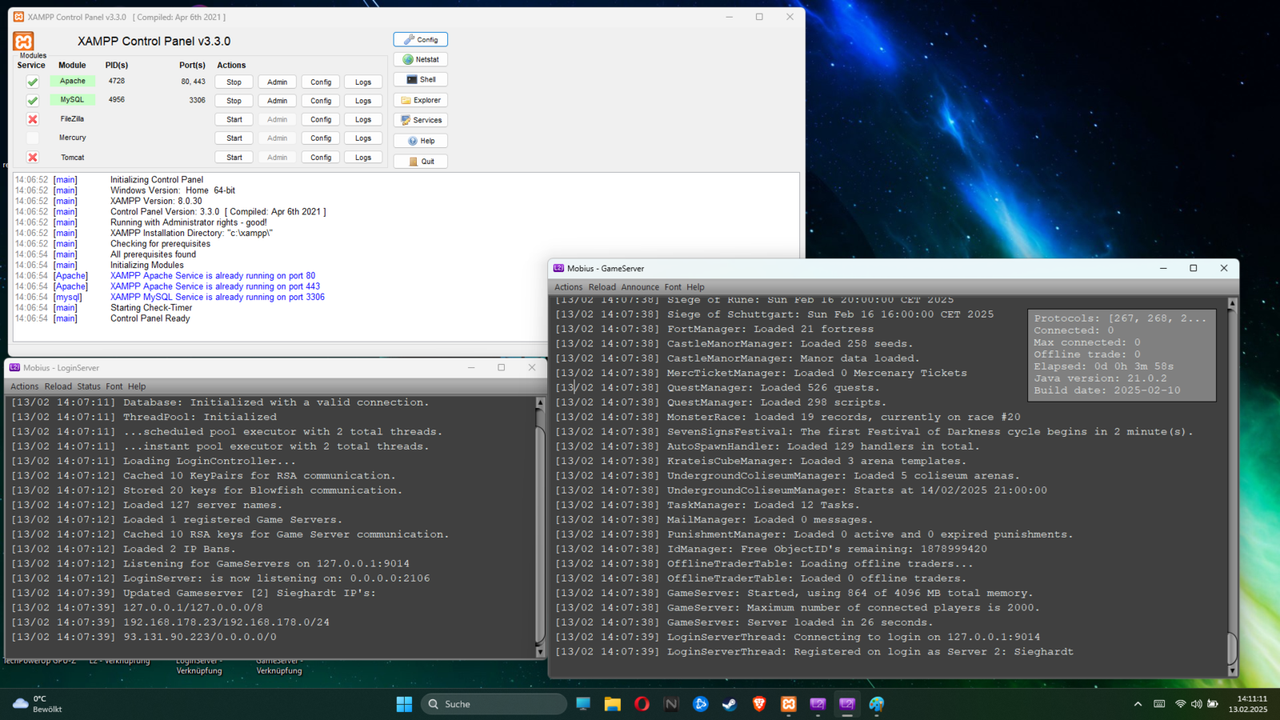Open the Announce menu in GameServer window

pos(640,287)
